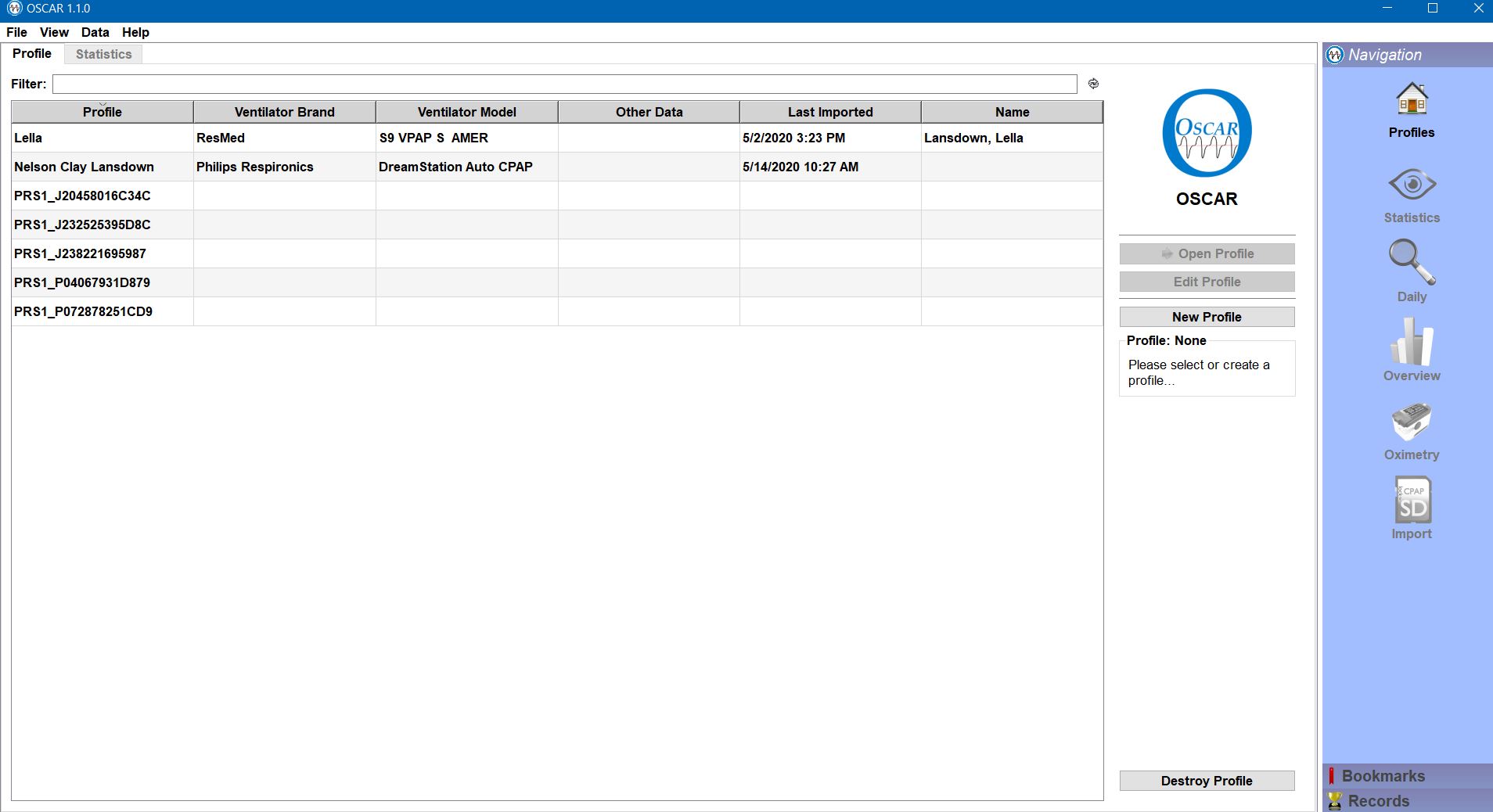Minimize the OSCAR window
Screen dimensions: 1493x812
click(1387, 9)
